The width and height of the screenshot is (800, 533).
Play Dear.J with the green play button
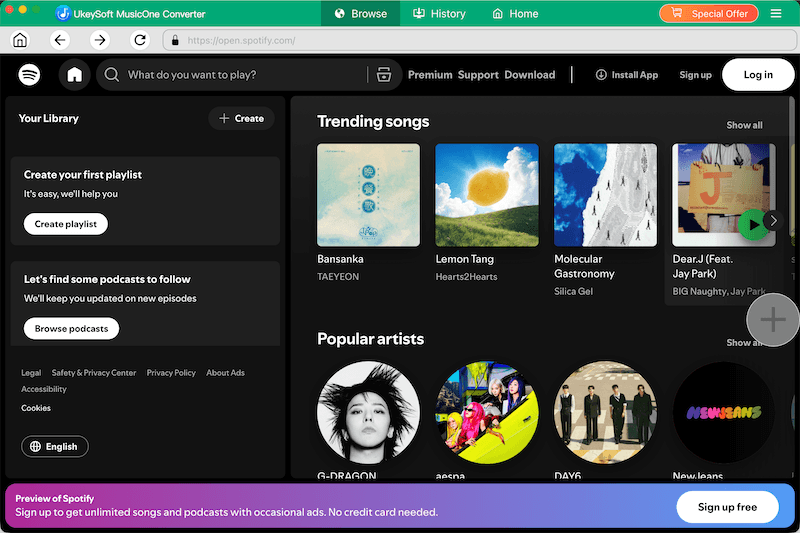pos(753,224)
